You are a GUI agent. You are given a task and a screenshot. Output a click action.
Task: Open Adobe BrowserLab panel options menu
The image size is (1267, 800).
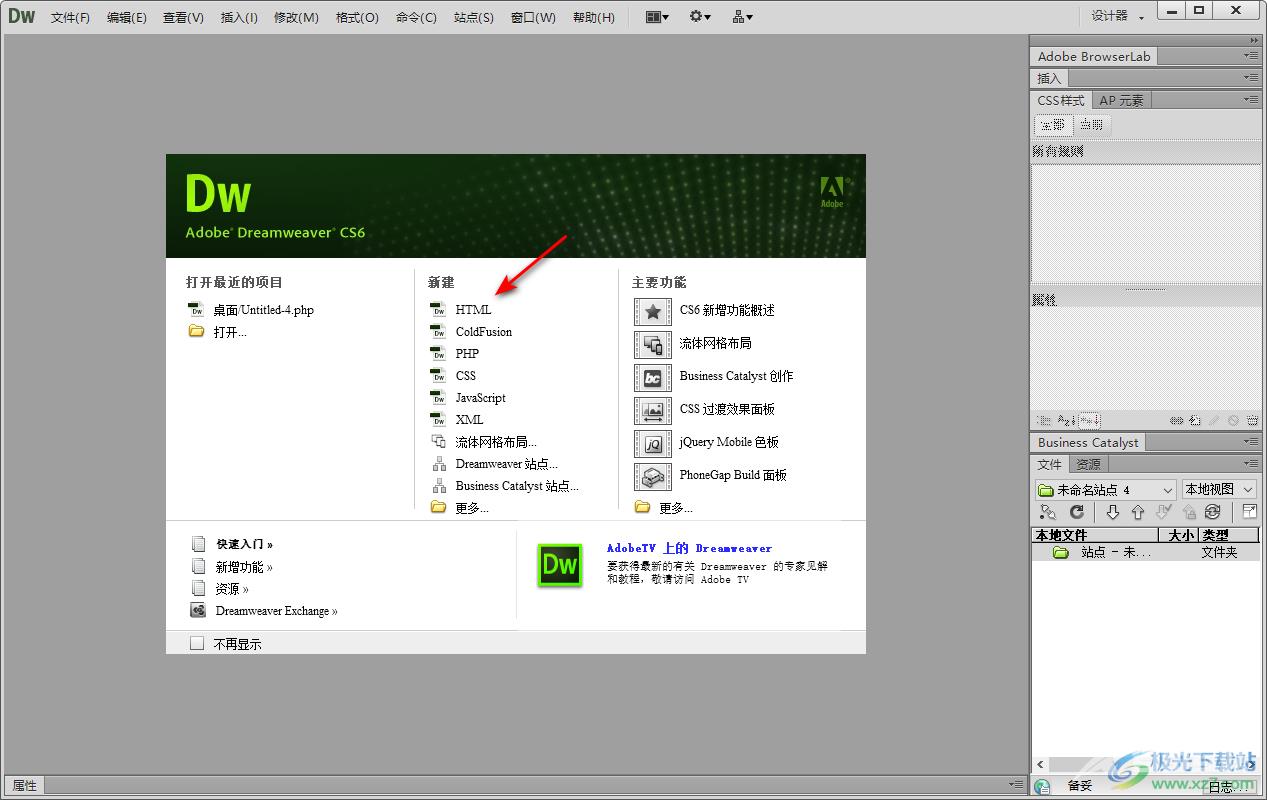[1251, 56]
